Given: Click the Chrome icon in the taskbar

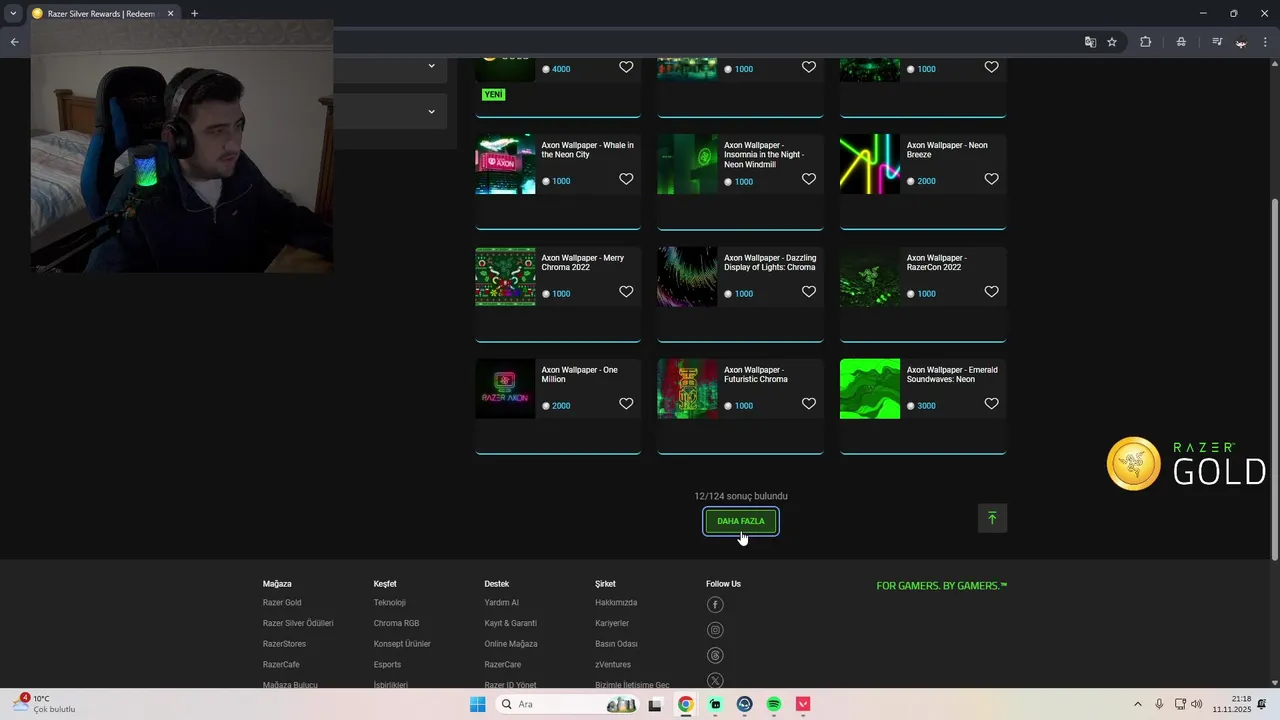Looking at the screenshot, I should [x=685, y=704].
